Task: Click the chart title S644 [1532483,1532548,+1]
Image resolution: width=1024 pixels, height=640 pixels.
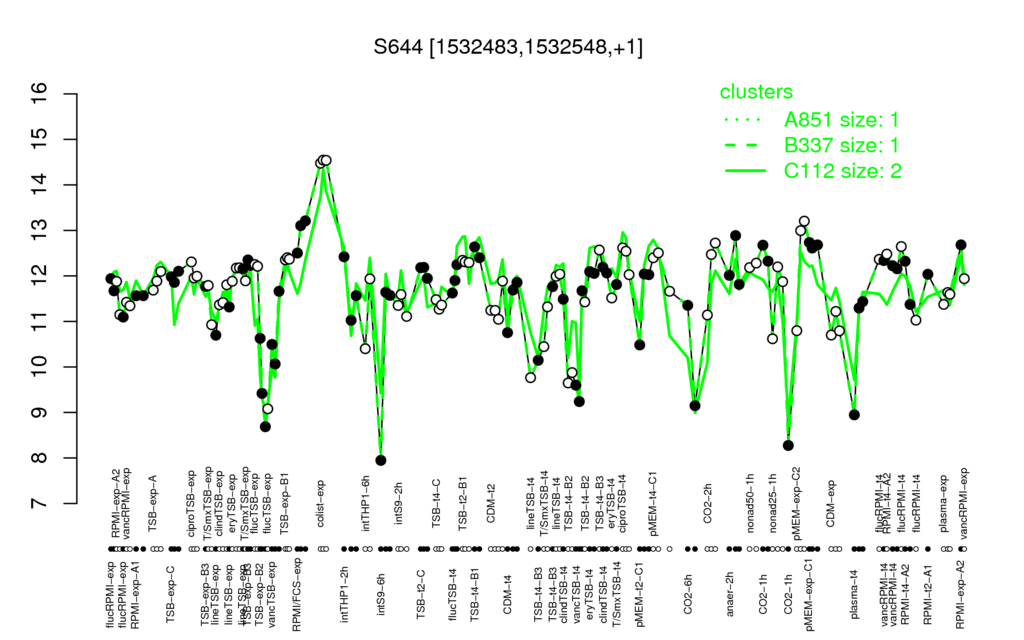Action: click(x=507, y=47)
